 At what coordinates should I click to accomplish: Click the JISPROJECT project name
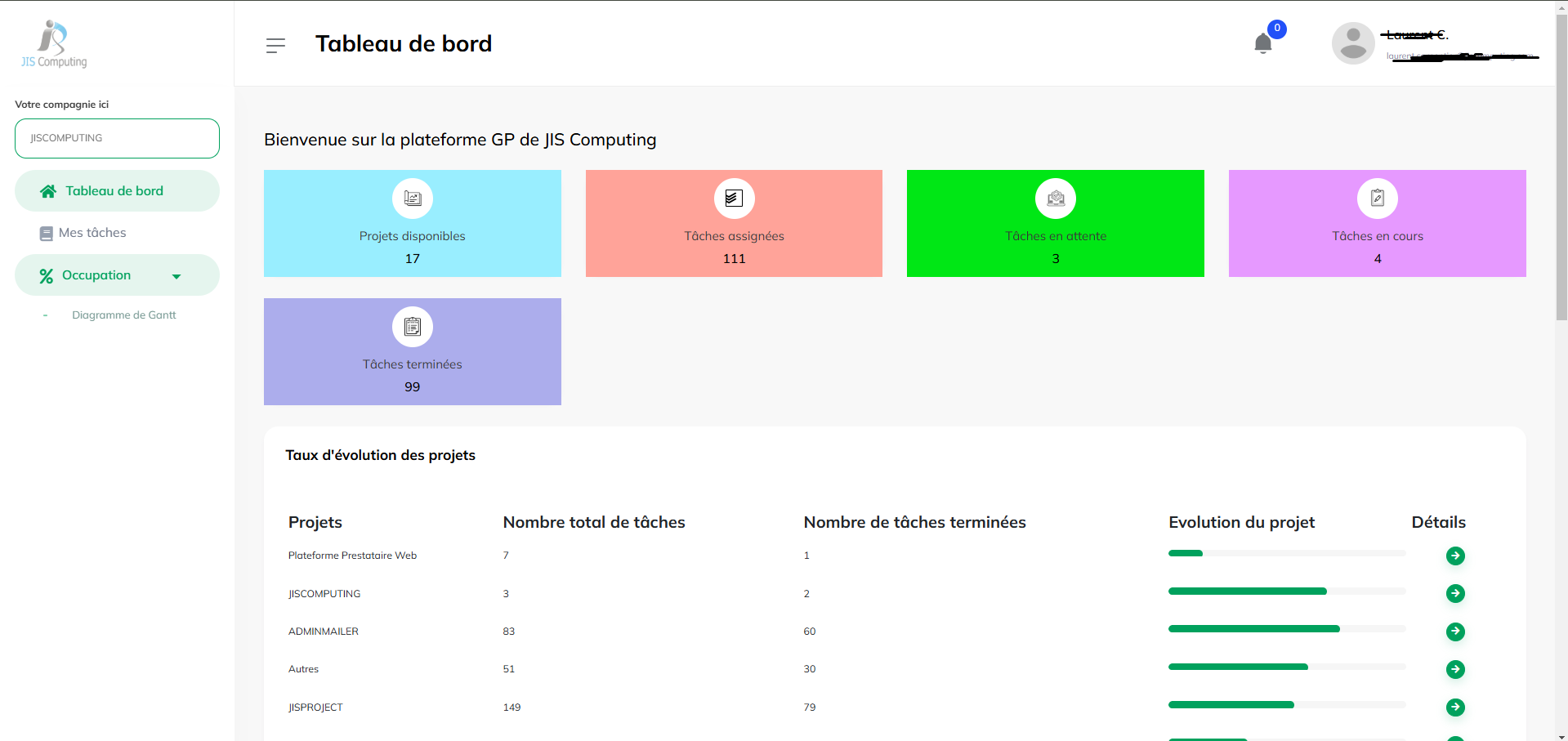point(315,708)
